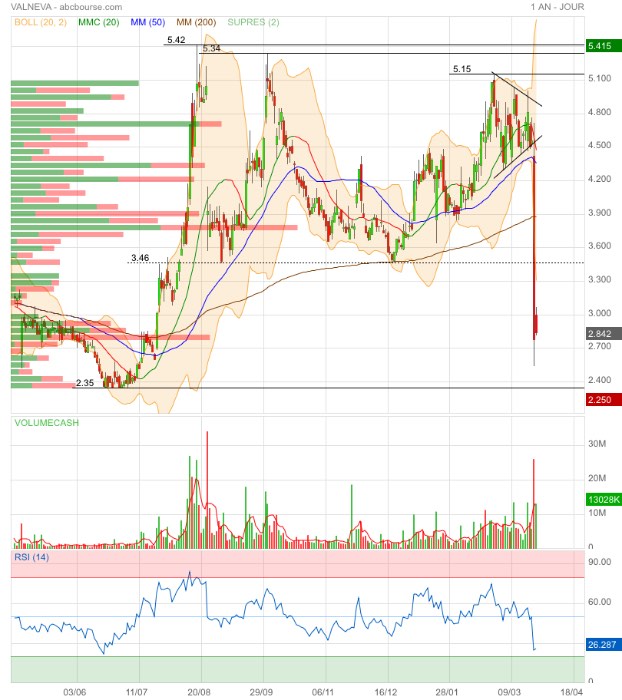Click the 60.00 RSI axis label
The image size is (622, 700).
coord(600,602)
